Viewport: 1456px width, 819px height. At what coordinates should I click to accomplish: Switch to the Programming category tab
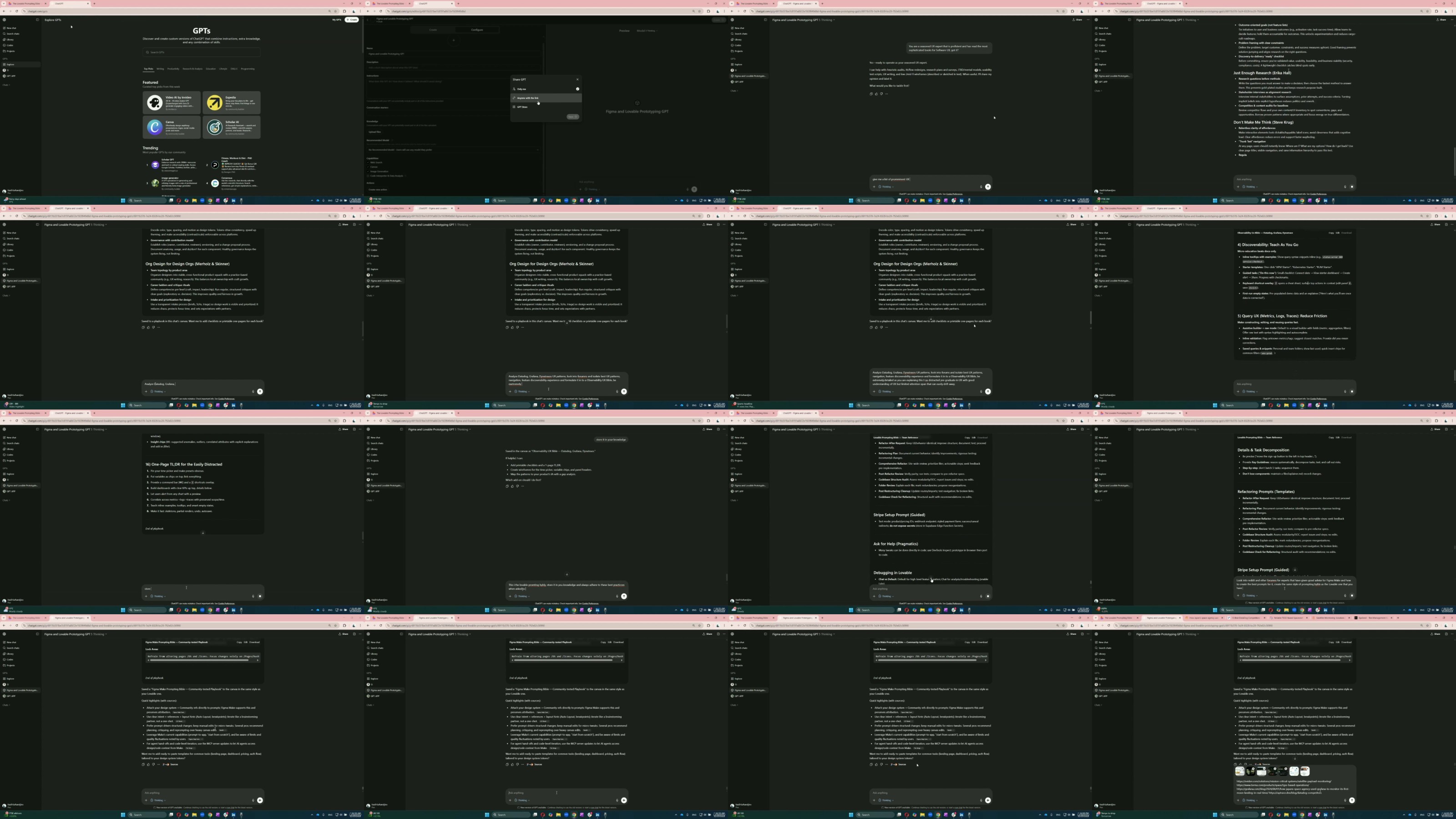(x=248, y=68)
